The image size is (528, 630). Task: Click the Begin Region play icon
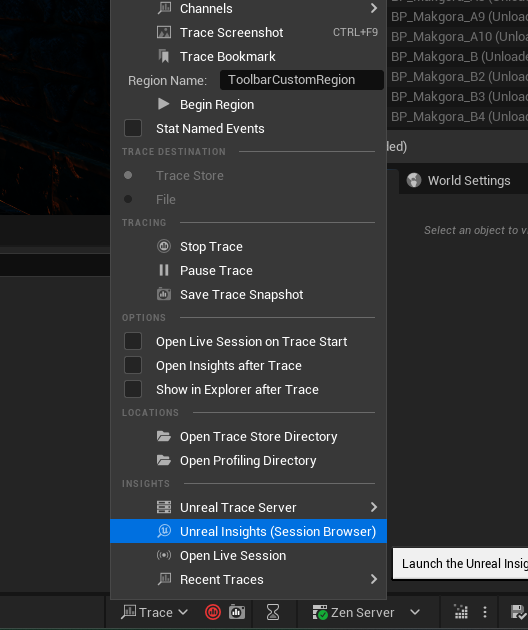[x=164, y=104]
